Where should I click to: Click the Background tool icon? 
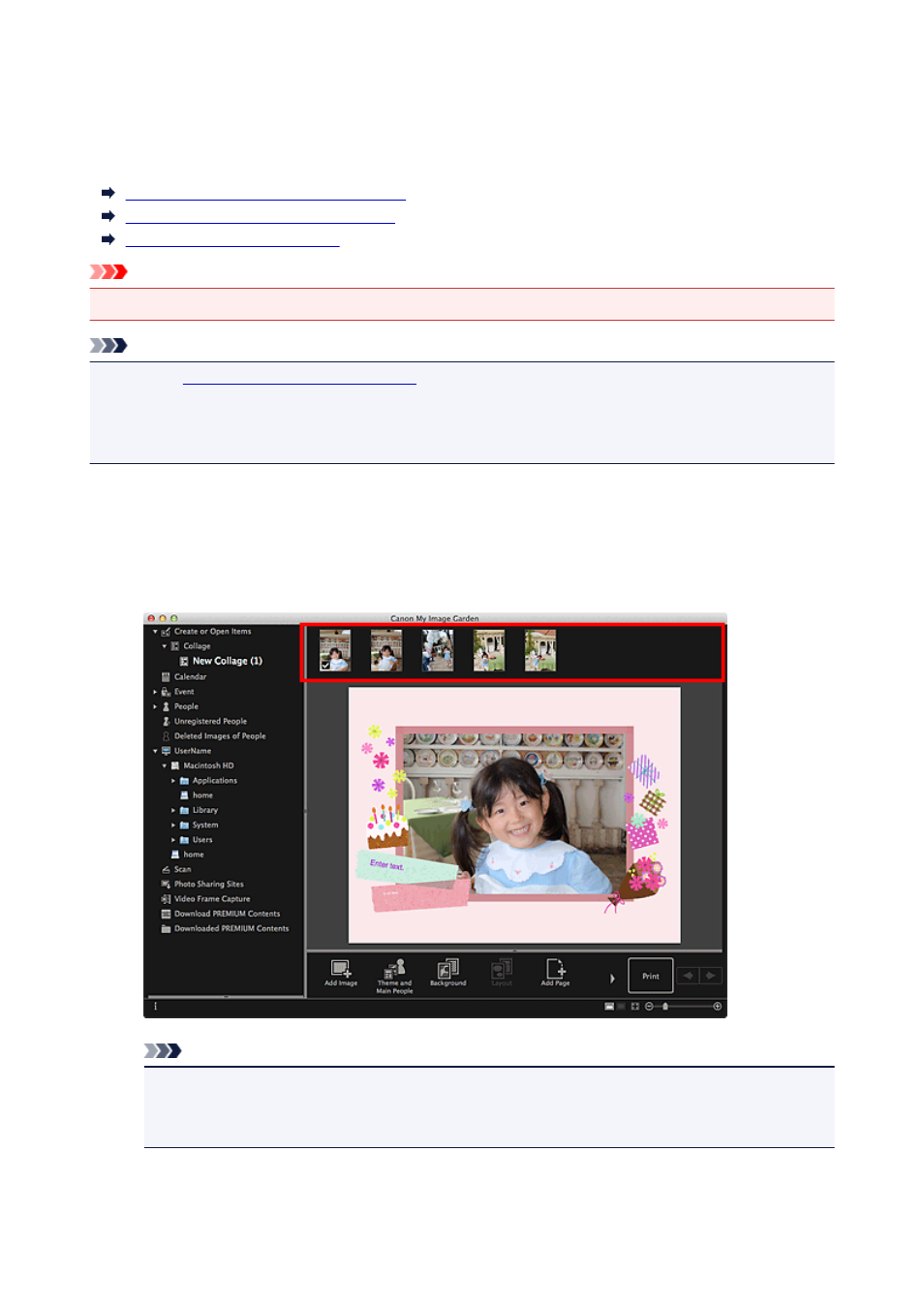pyautogui.click(x=447, y=968)
